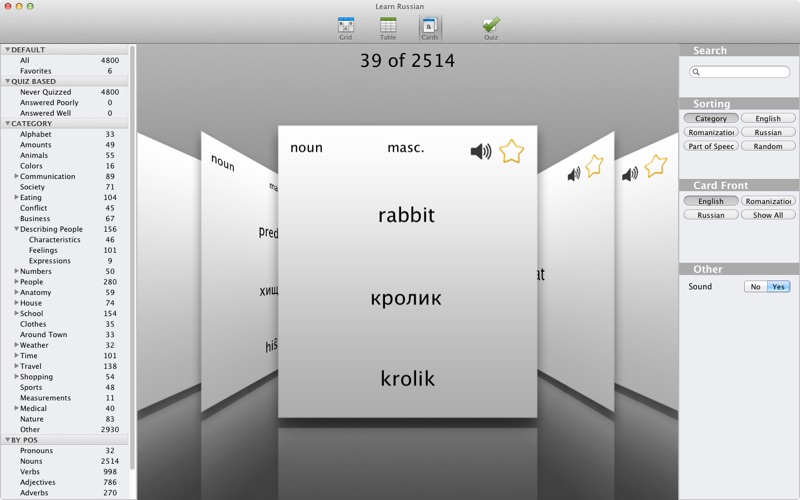The image size is (800, 500).
Task: Switch to Grid view in toolbar
Action: click(345, 28)
